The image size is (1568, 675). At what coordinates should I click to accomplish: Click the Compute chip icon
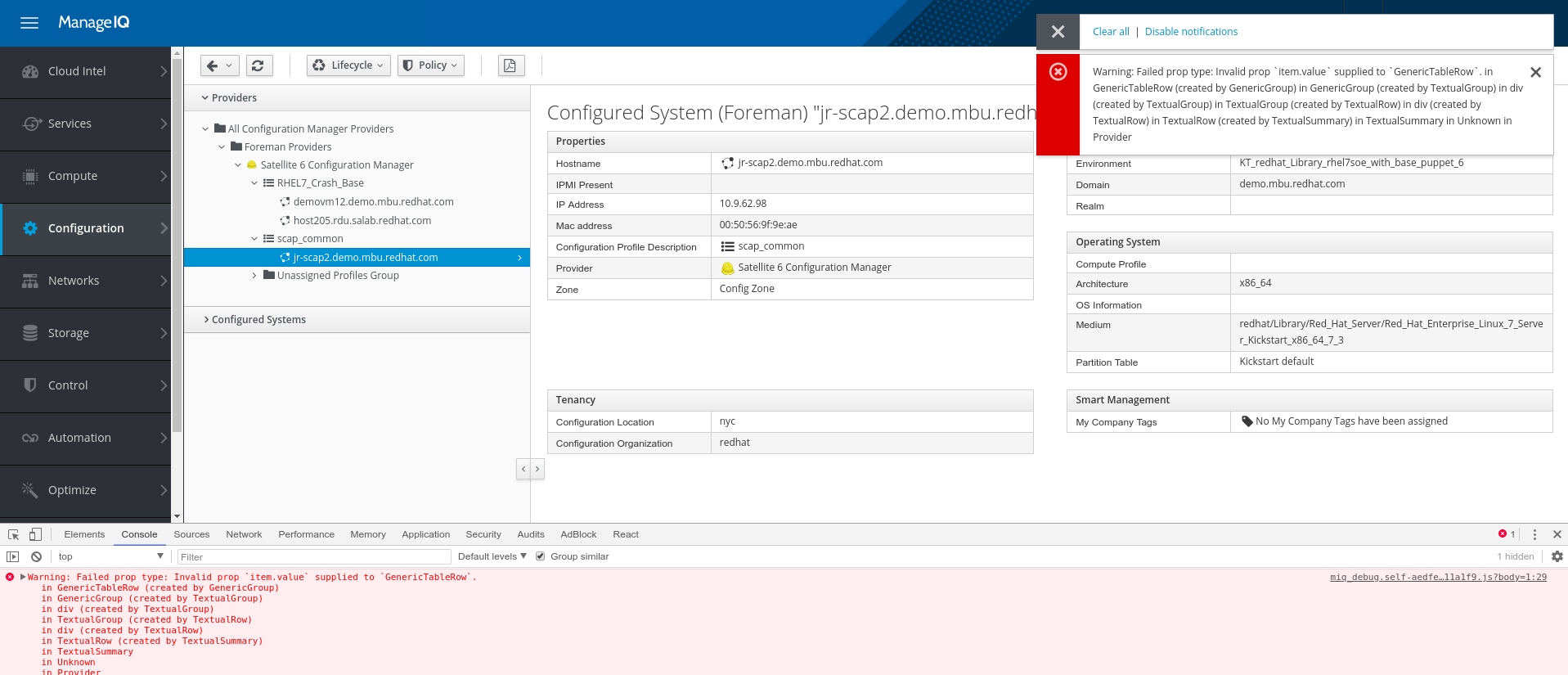30,176
